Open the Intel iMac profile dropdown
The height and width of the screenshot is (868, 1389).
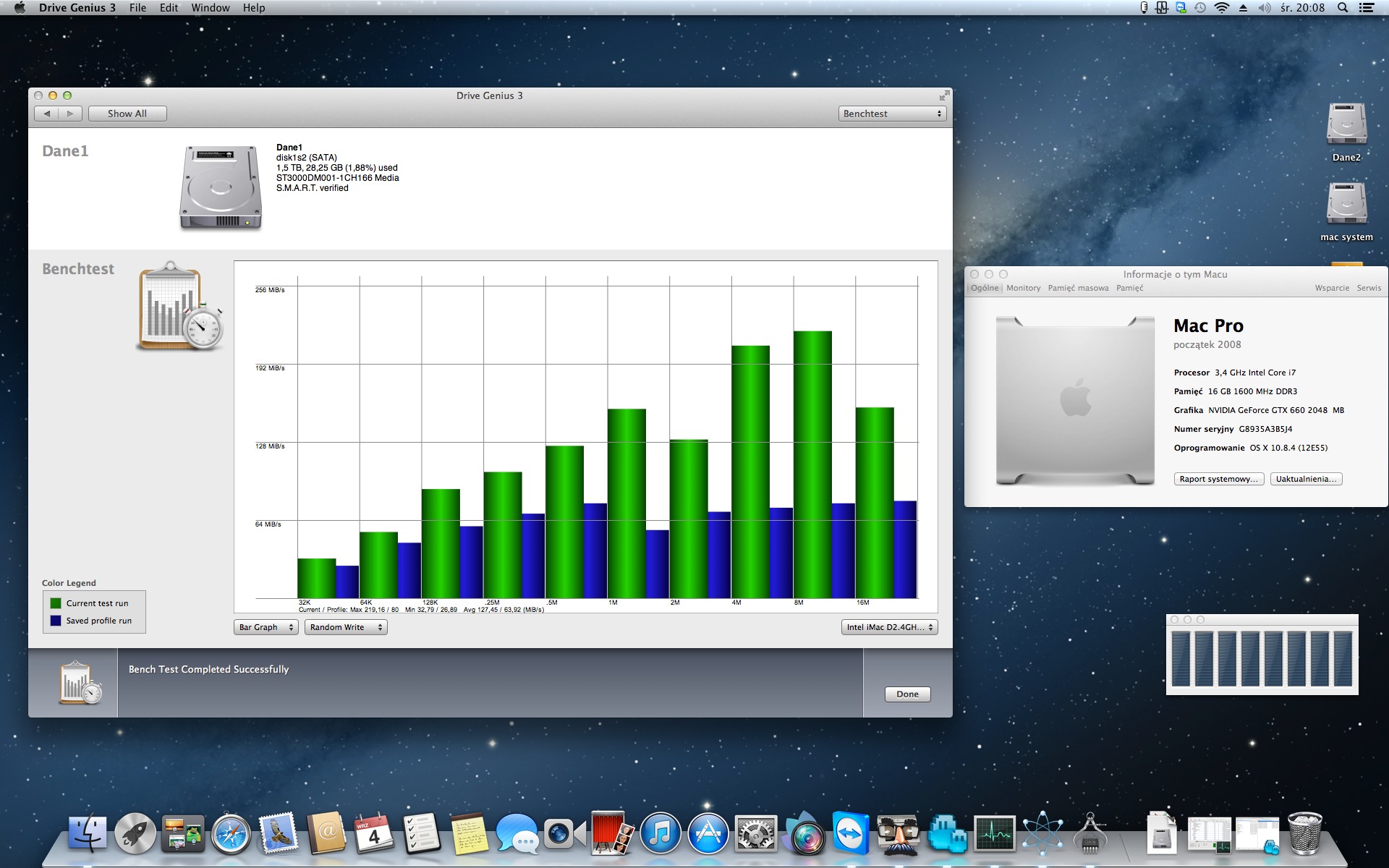coord(889,627)
